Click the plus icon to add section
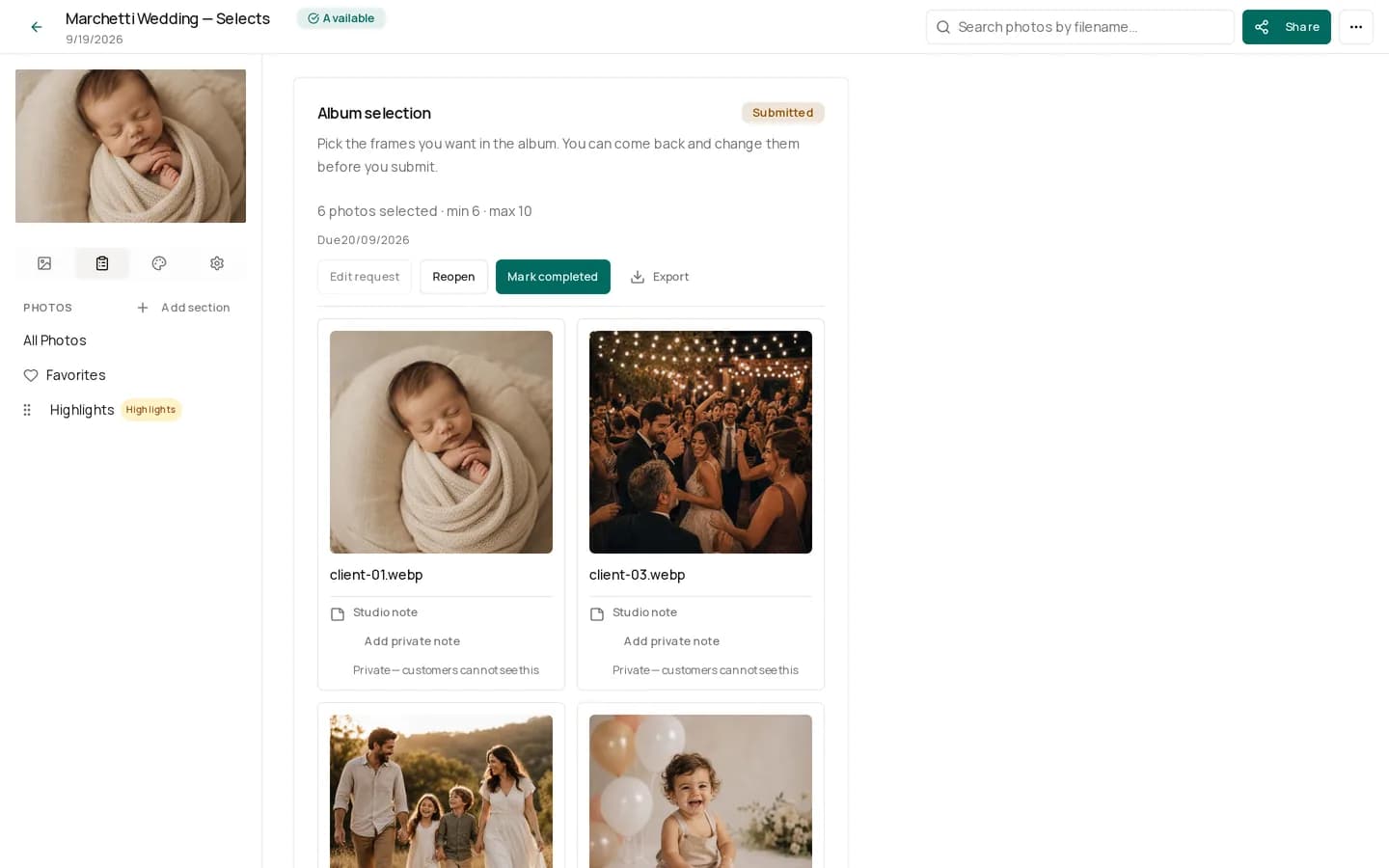Image resolution: width=1389 pixels, height=868 pixels. click(x=143, y=308)
